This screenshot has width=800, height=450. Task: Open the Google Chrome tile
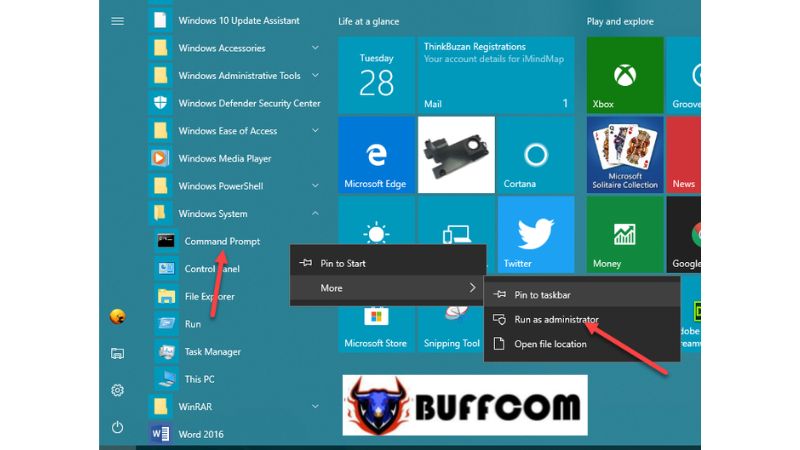tap(683, 234)
